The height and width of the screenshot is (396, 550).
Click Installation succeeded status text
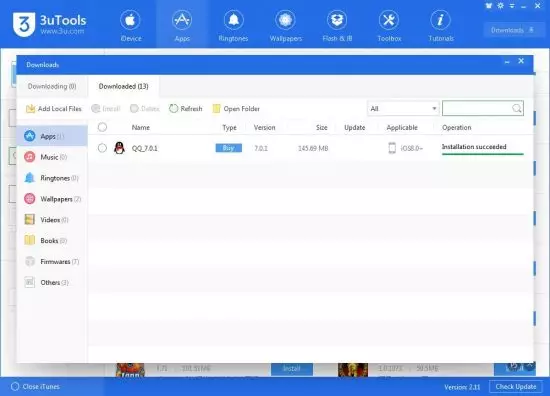point(474,147)
